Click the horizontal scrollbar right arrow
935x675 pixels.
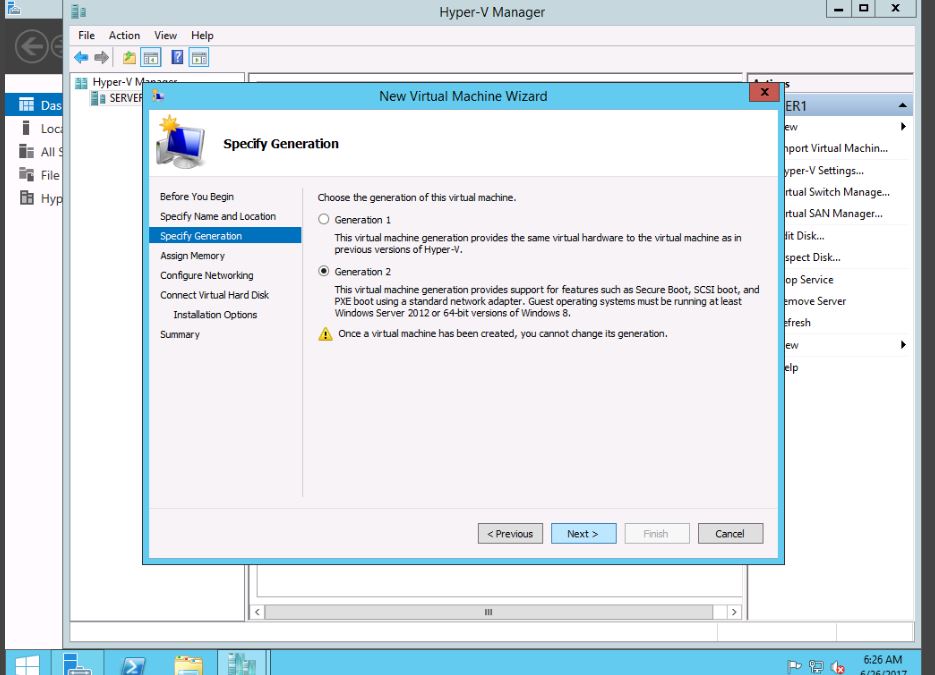click(x=734, y=612)
